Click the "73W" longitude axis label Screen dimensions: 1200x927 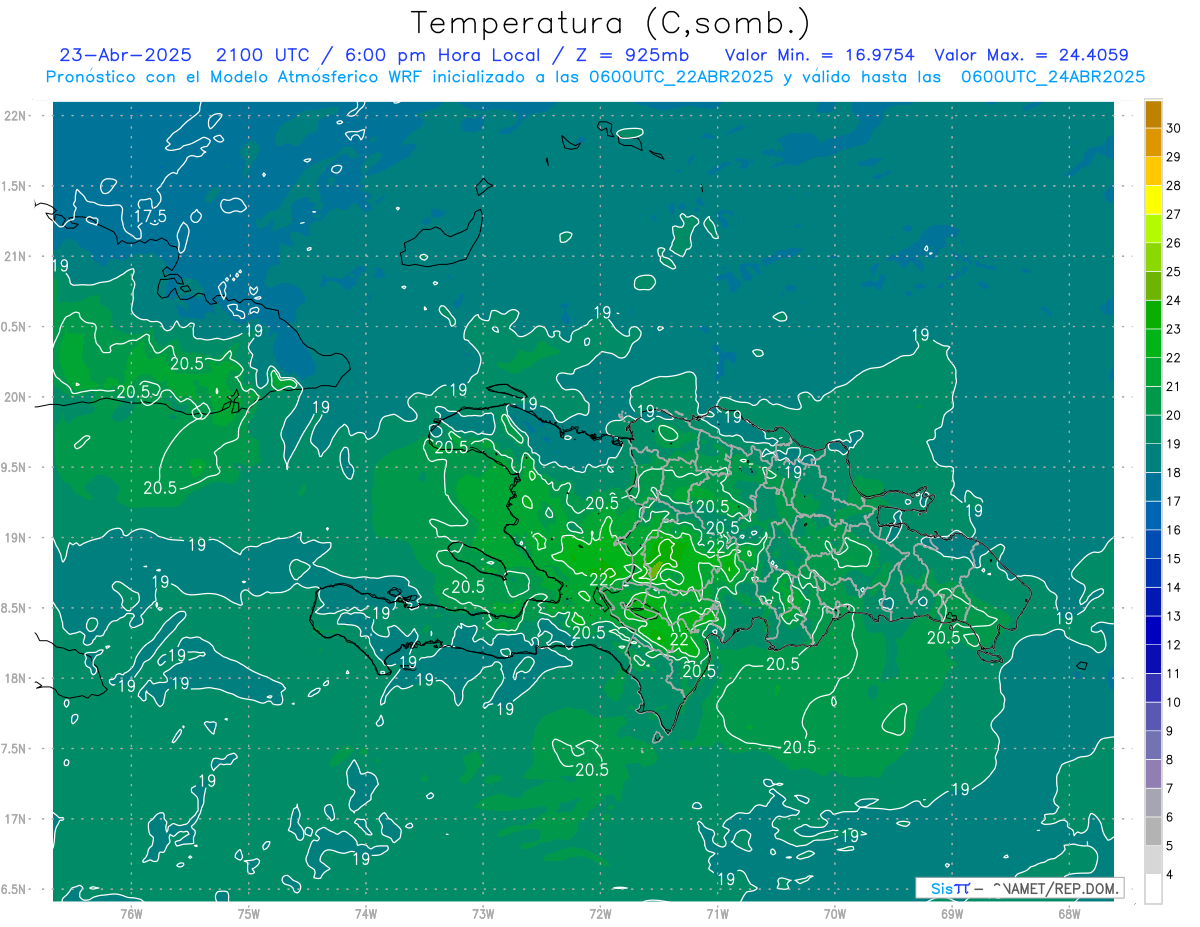(x=483, y=913)
